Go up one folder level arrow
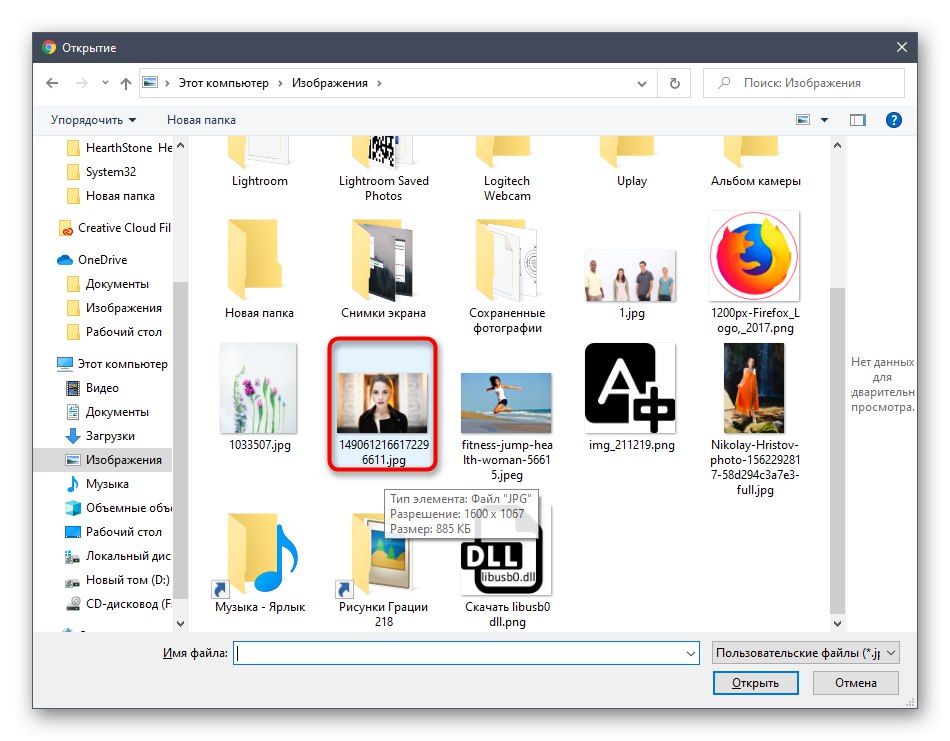The width and height of the screenshot is (950, 741). [125, 83]
